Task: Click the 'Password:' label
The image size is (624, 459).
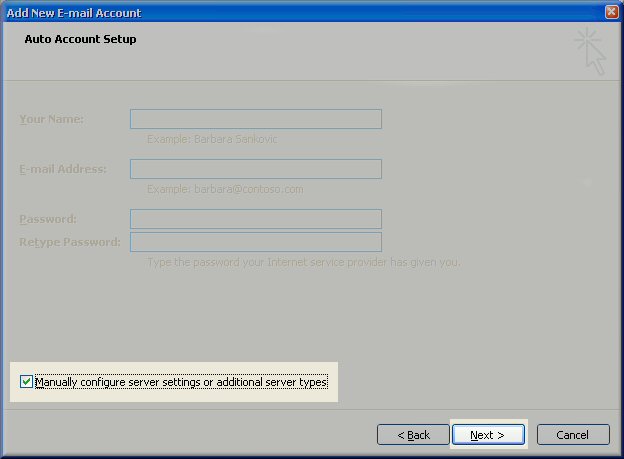Action: (48, 219)
